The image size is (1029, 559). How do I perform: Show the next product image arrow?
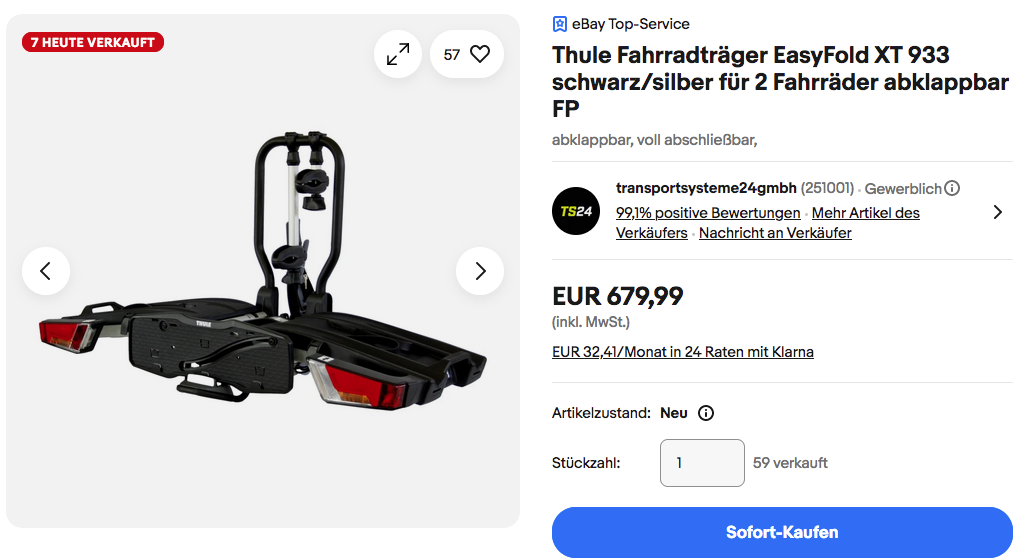point(480,271)
